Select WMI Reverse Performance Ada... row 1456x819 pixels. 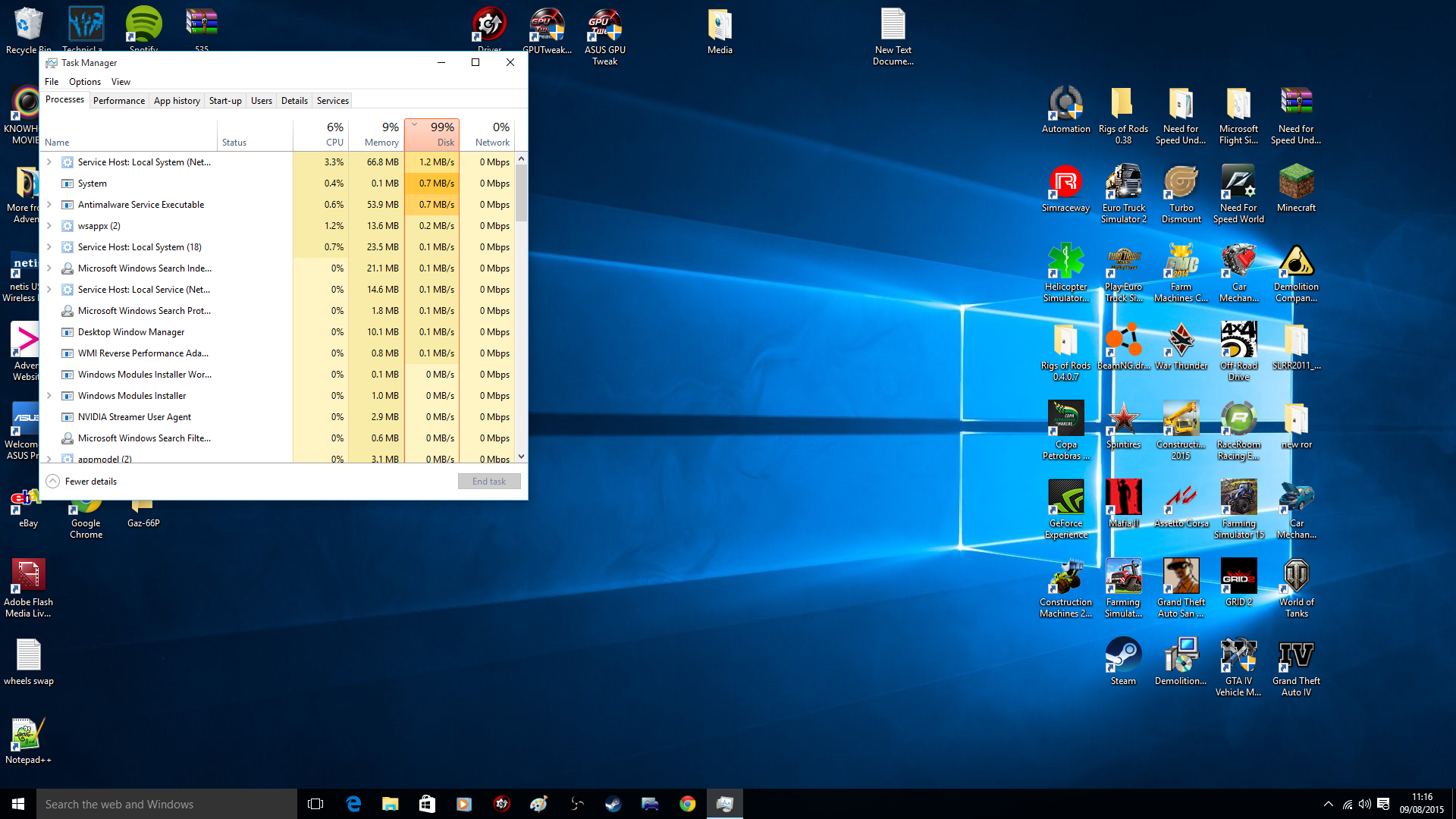click(x=278, y=353)
